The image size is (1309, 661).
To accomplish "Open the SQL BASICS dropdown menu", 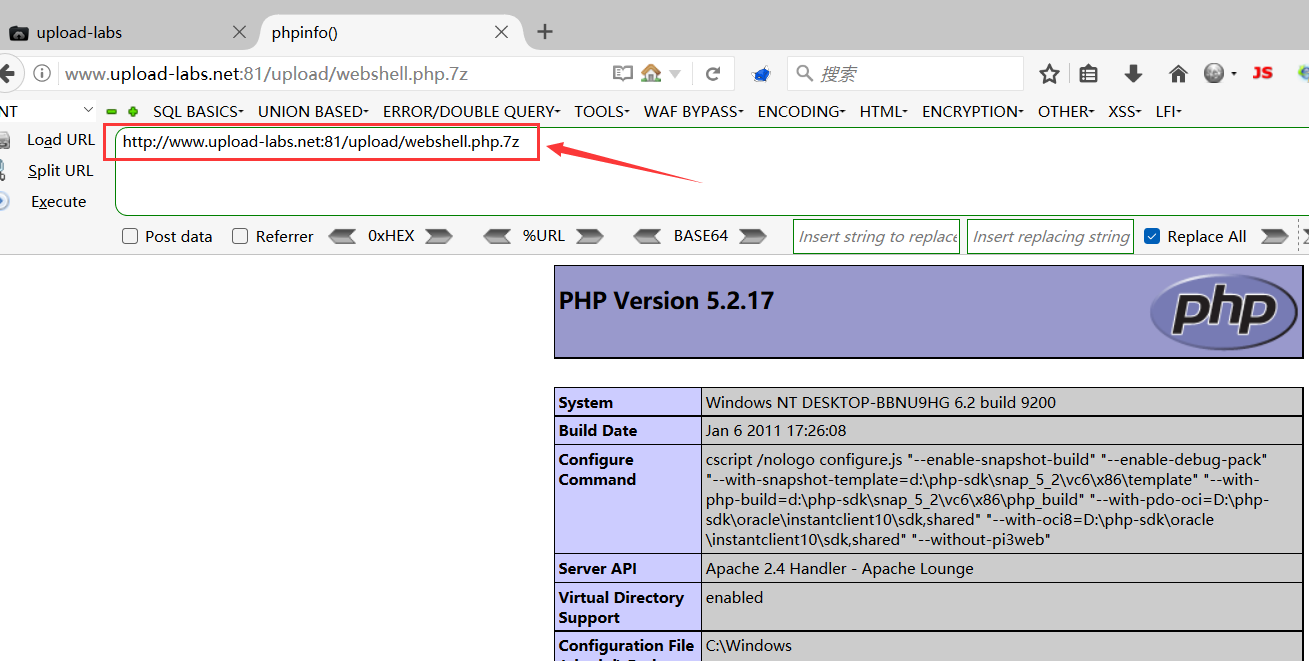I will (197, 111).
